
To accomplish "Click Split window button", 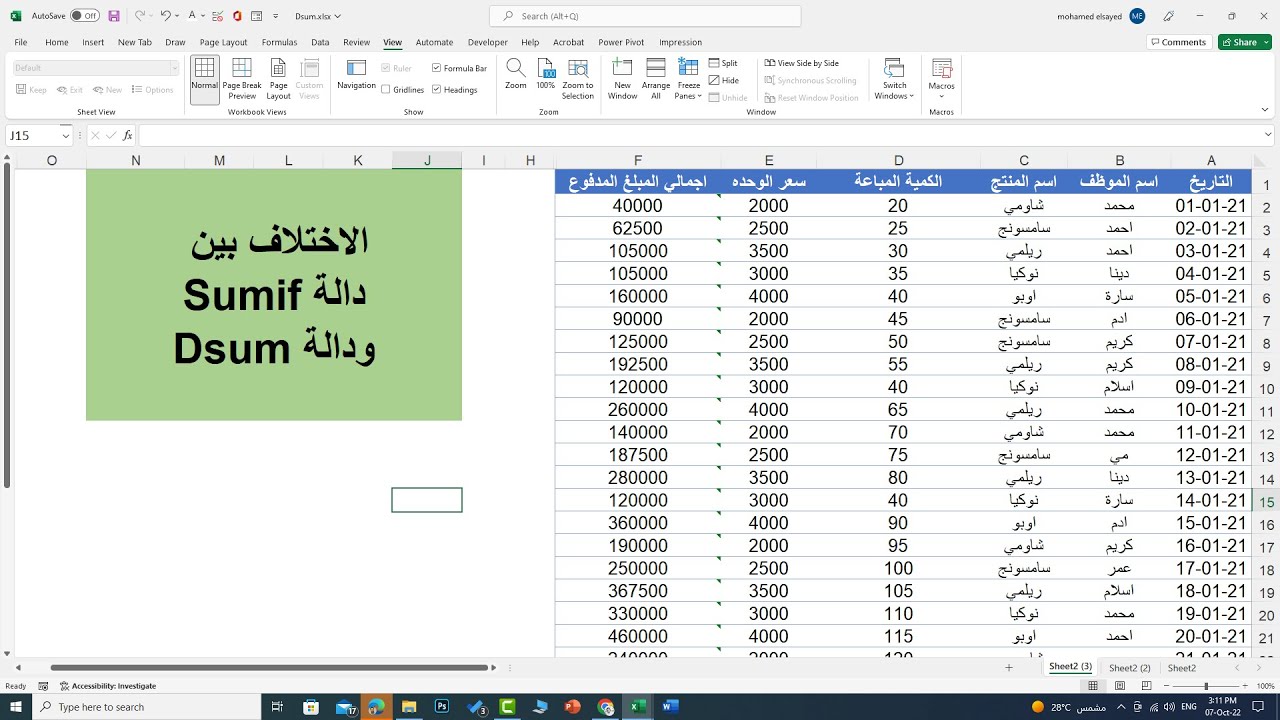I will [723, 63].
